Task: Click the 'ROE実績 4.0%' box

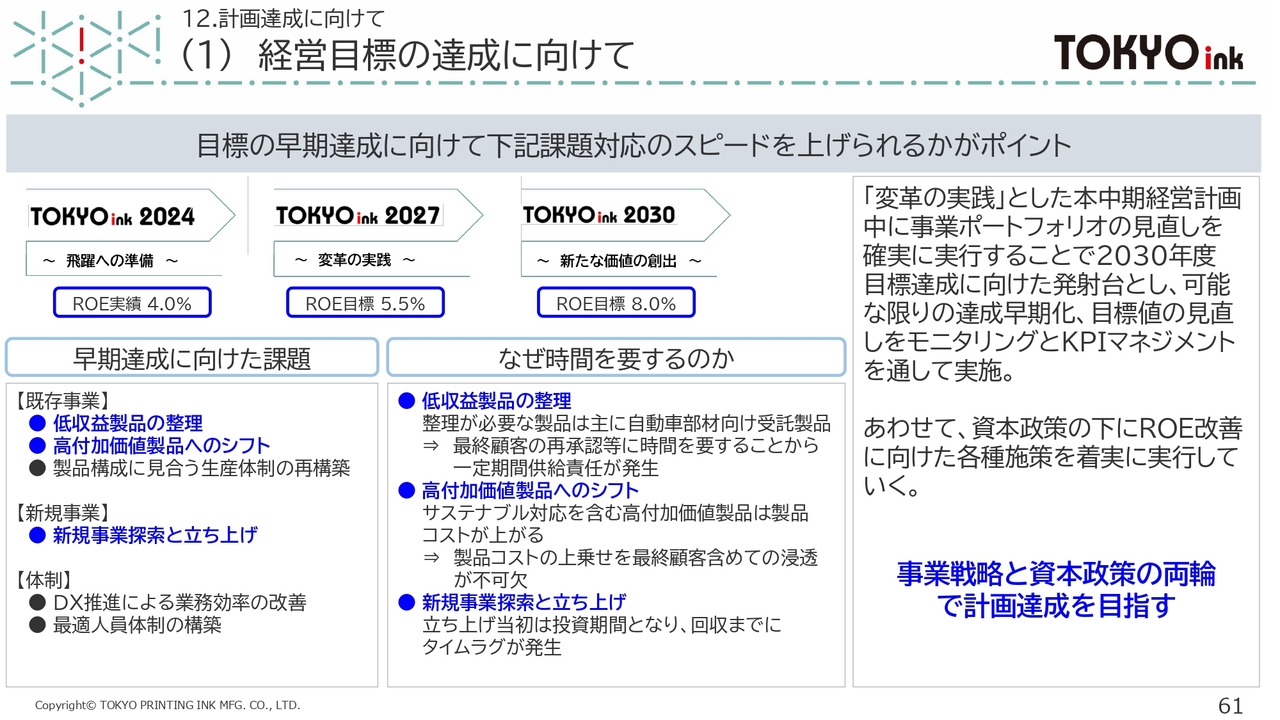Action: 132,303
